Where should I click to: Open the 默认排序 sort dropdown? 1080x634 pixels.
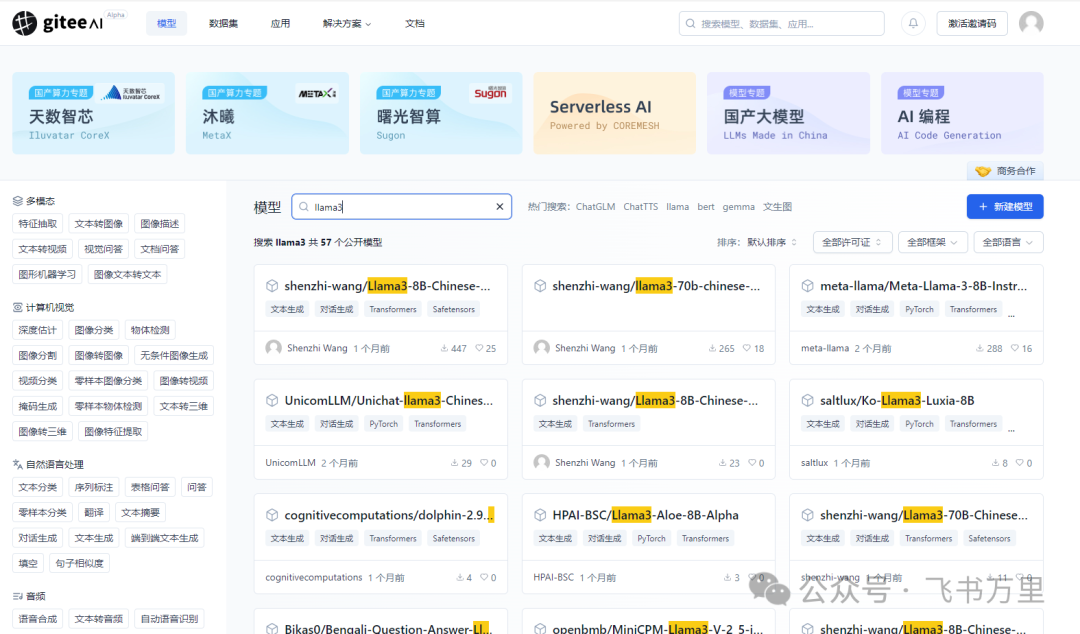click(771, 243)
